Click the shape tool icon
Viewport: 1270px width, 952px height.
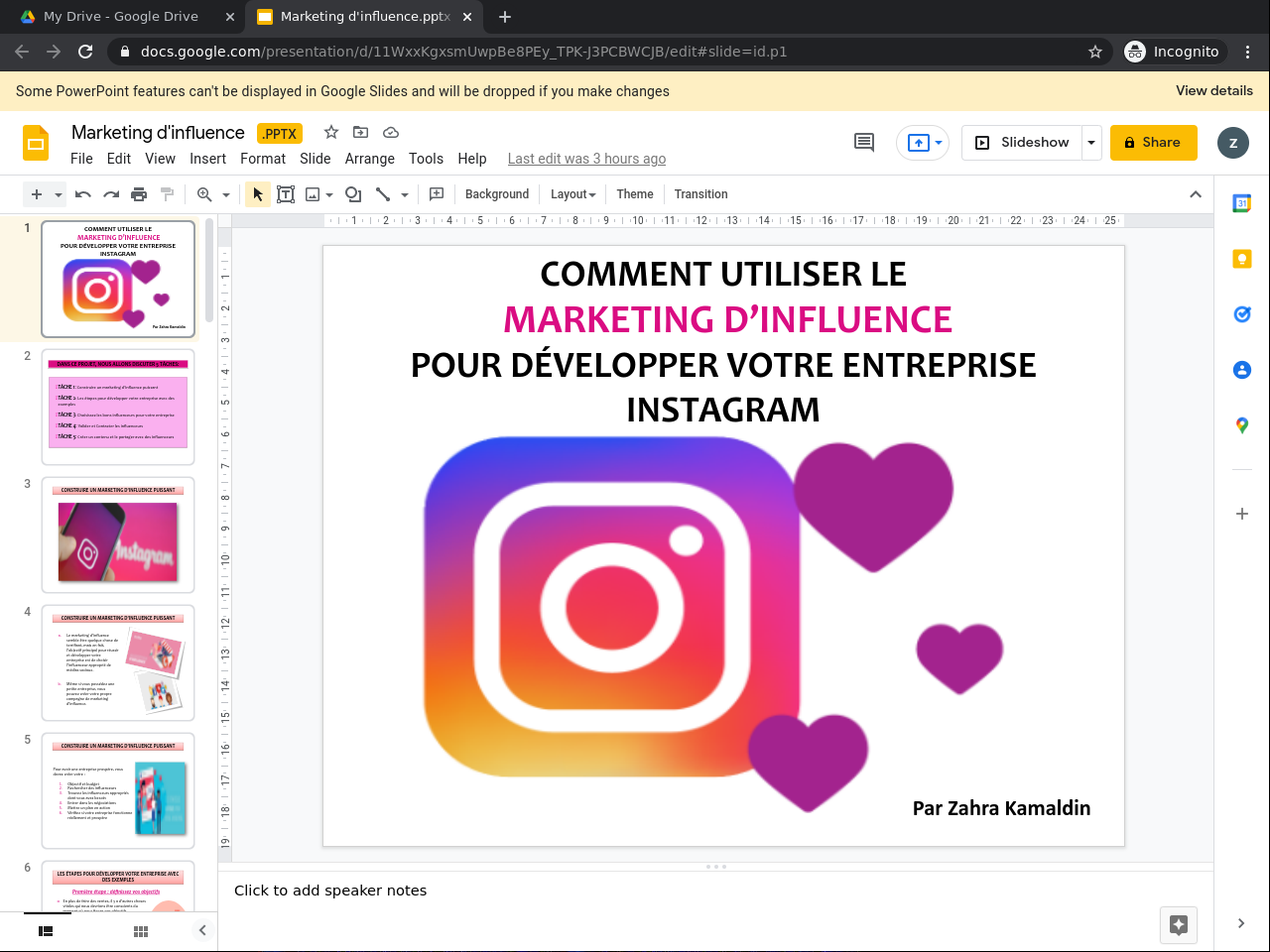[x=352, y=194]
